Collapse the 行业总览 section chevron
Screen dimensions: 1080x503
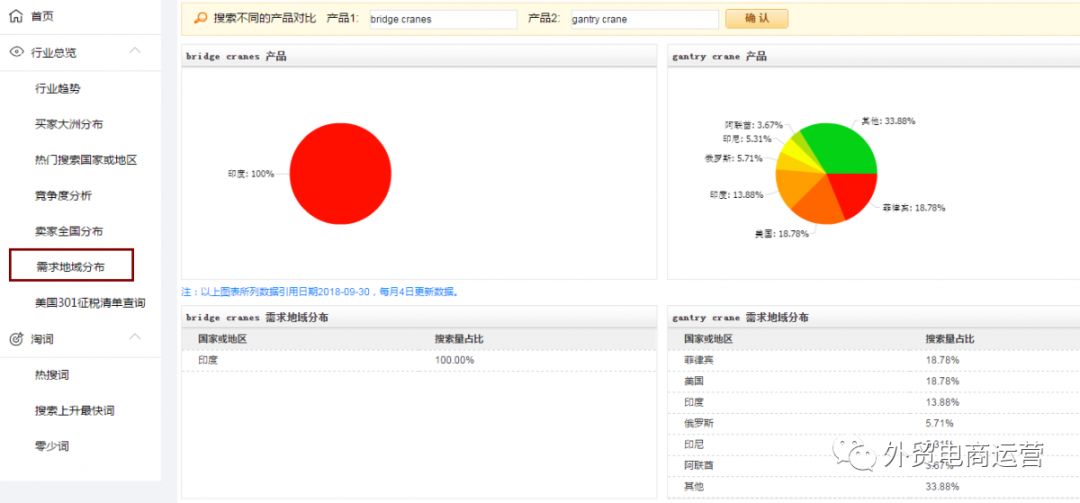pyautogui.click(x=136, y=50)
